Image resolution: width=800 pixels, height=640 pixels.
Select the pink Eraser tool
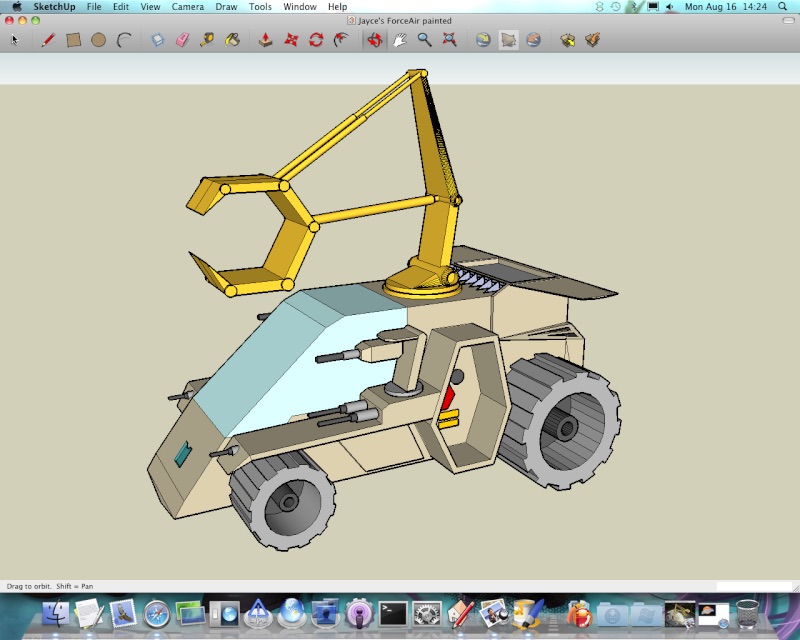click(x=182, y=40)
